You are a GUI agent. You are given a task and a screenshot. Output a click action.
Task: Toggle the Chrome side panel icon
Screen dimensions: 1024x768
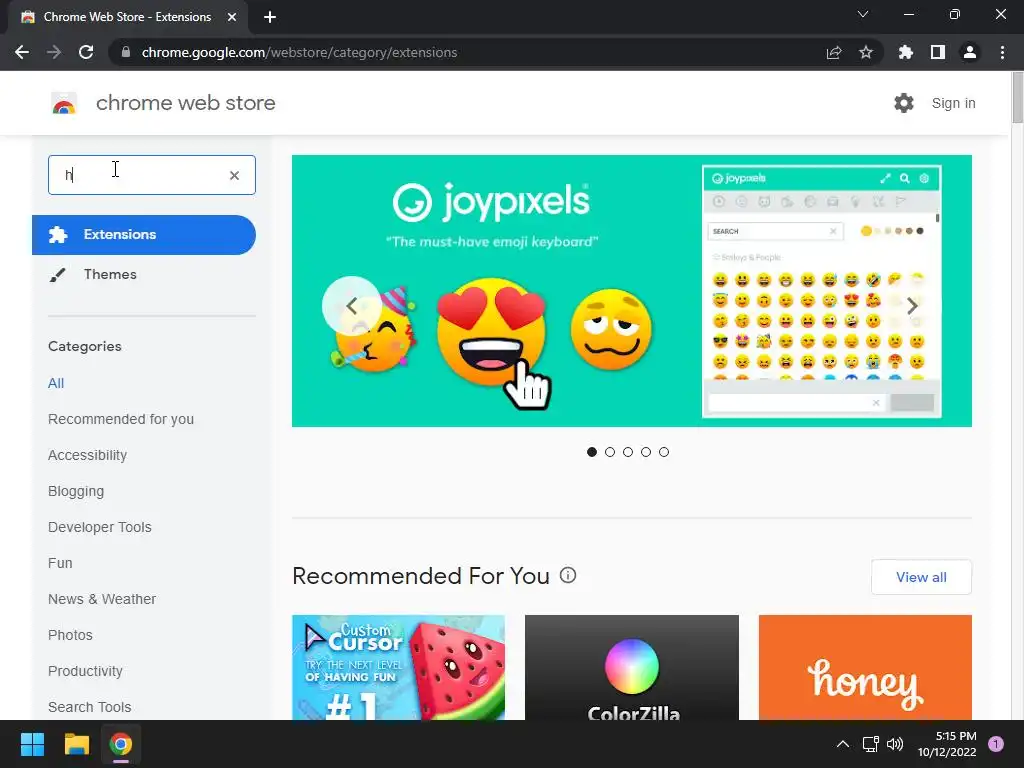click(938, 52)
